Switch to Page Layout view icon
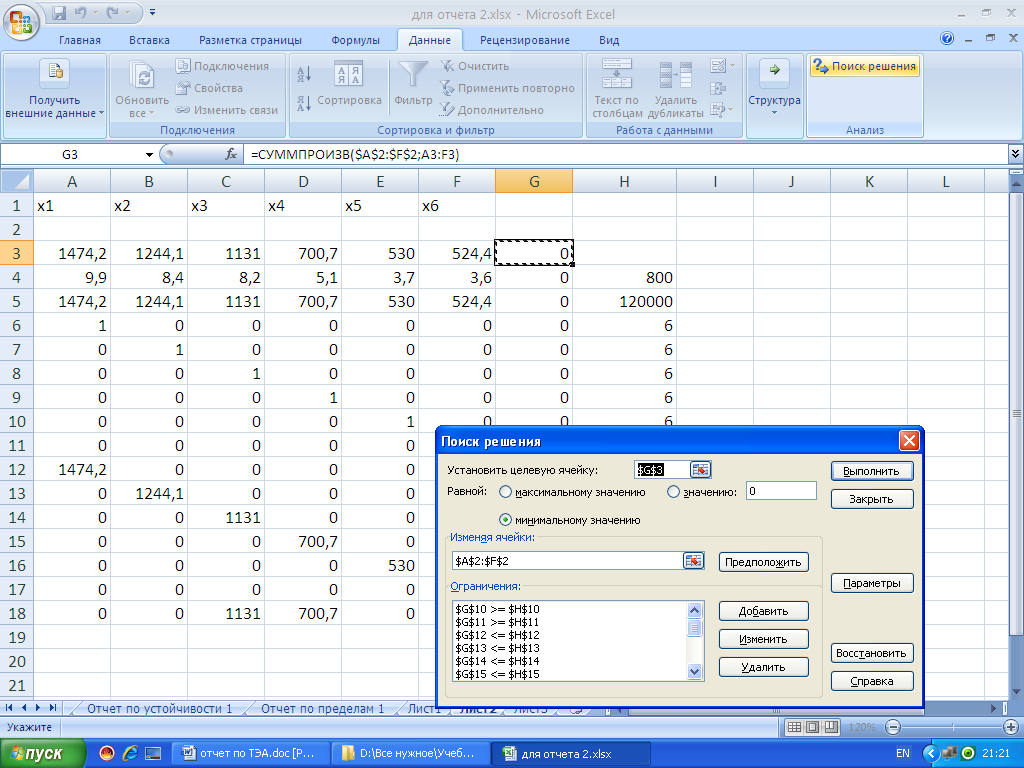 [812, 727]
